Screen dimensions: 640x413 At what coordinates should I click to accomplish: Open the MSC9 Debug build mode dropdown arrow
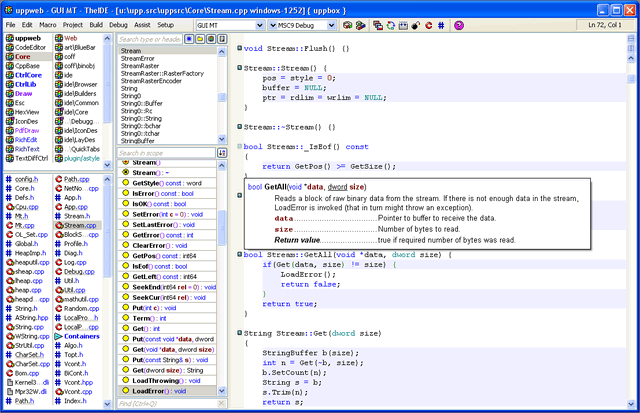tap(331, 25)
